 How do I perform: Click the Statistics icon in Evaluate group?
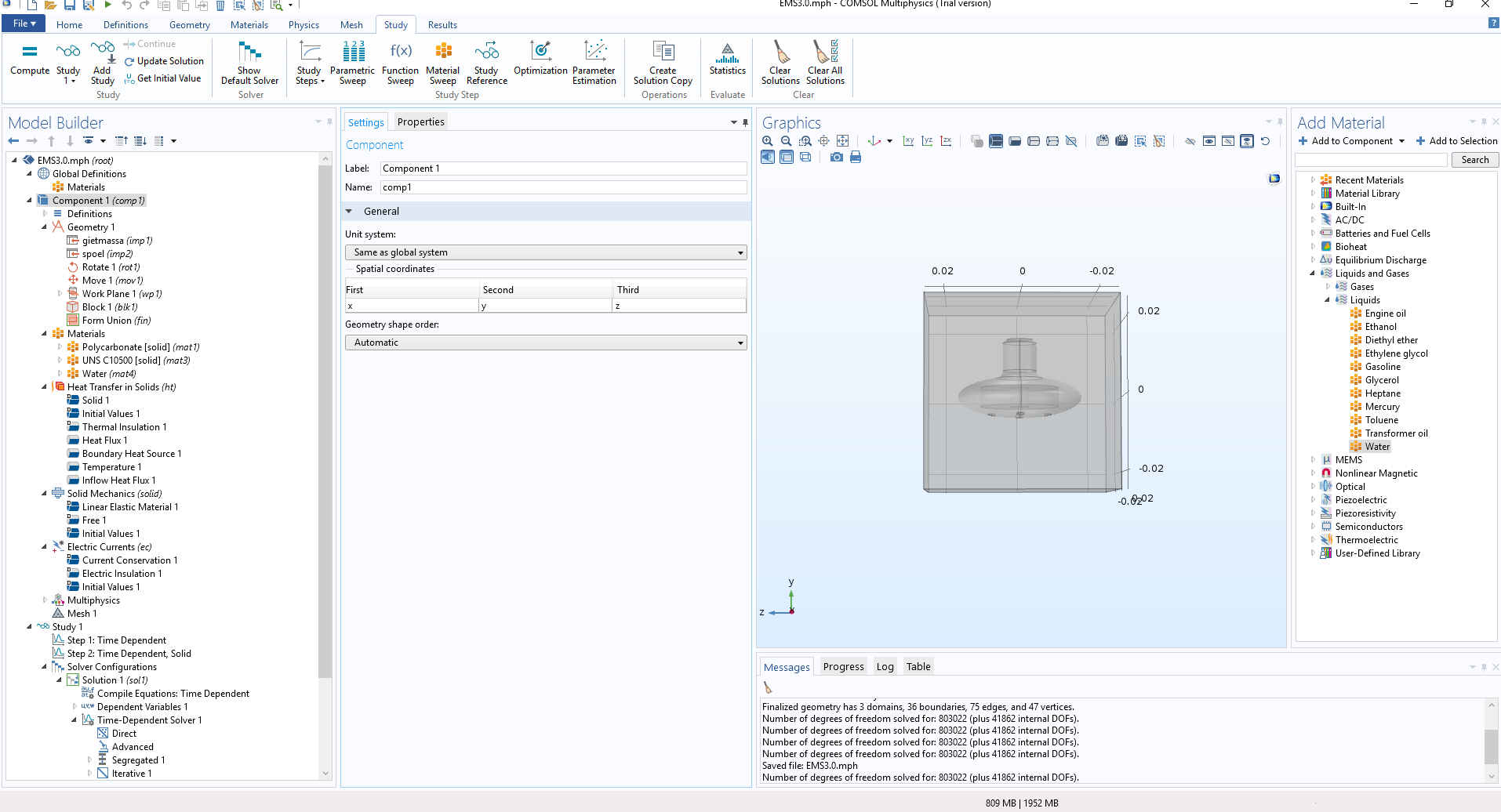pyautogui.click(x=727, y=59)
